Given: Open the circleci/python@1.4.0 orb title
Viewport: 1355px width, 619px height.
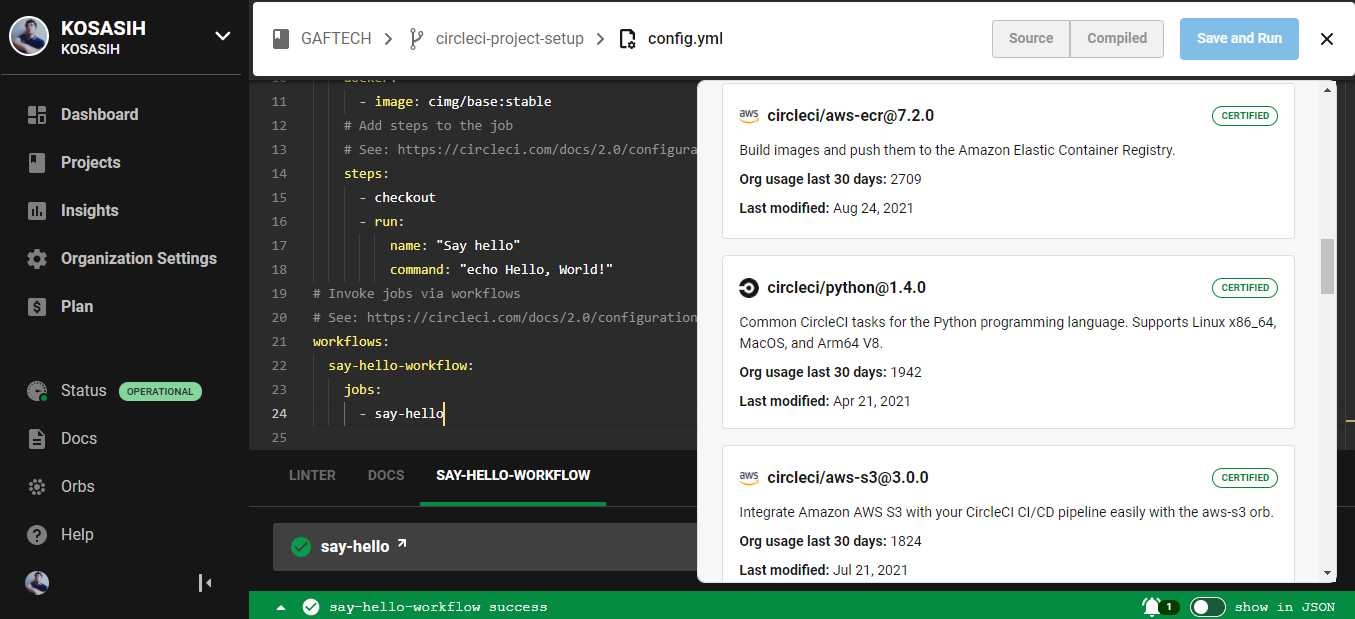Looking at the screenshot, I should (x=847, y=288).
